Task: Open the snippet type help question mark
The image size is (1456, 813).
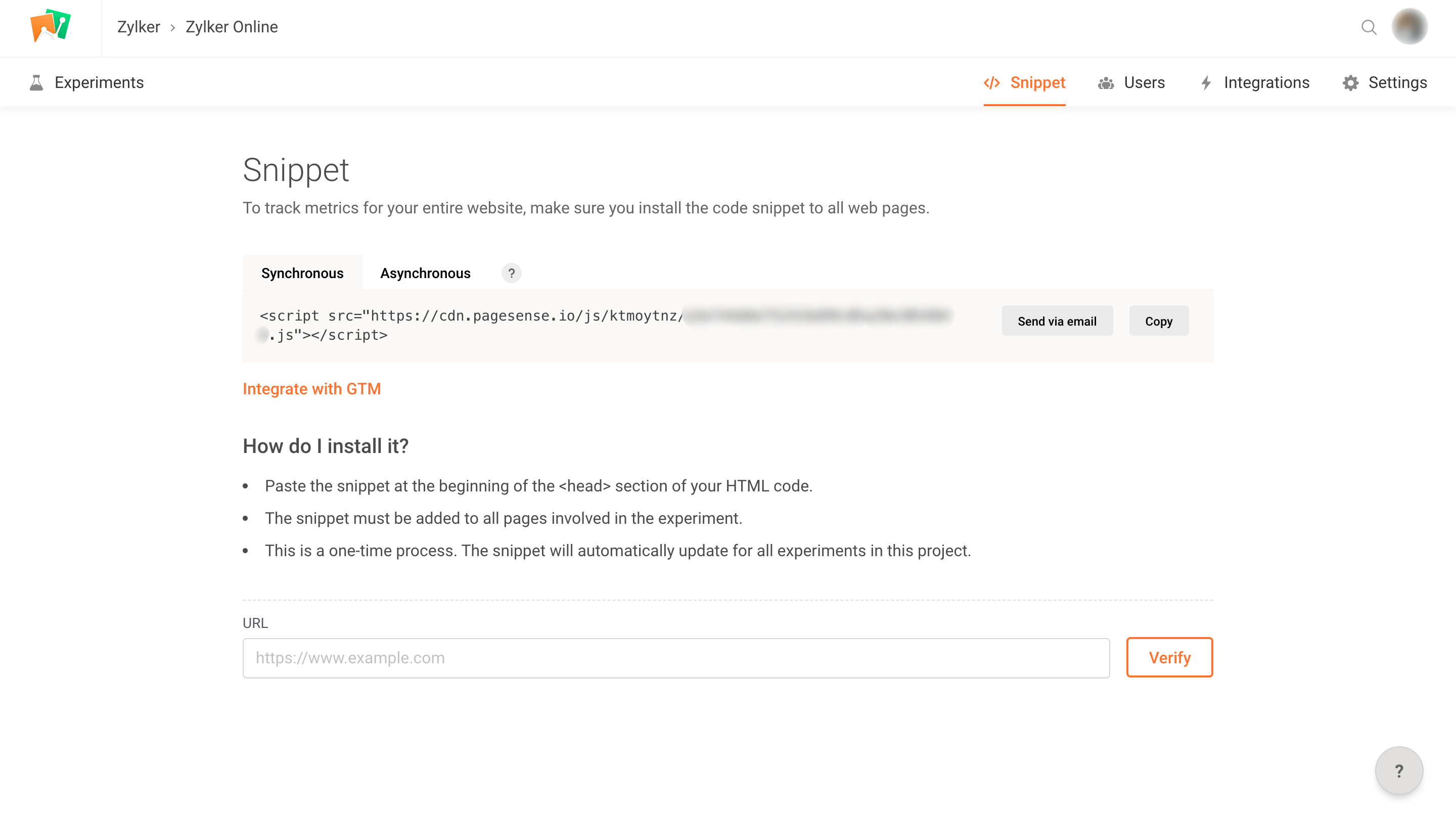Action: [511, 274]
